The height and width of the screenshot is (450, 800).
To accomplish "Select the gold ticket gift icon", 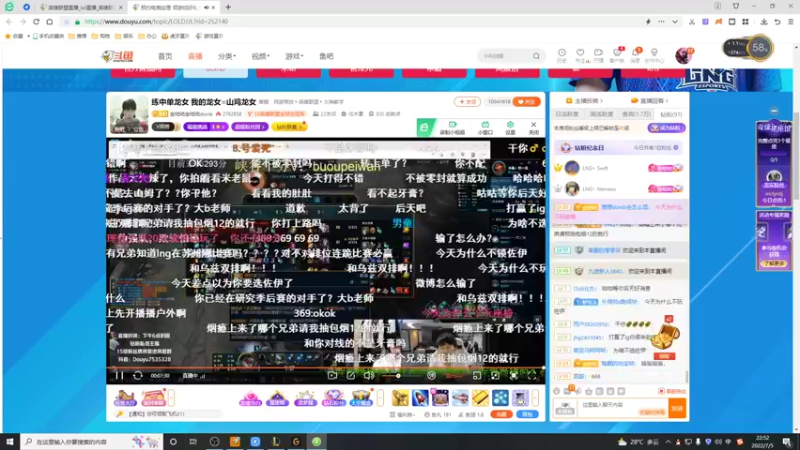I will coord(480,397).
